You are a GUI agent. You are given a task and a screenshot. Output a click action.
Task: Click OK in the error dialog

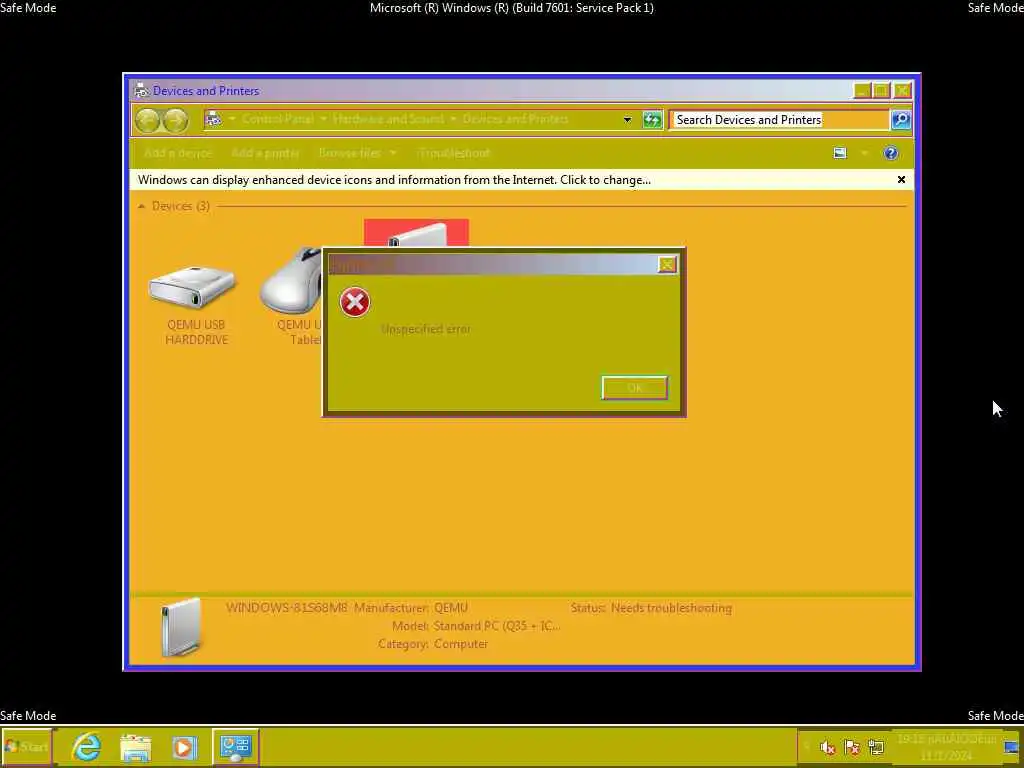click(634, 387)
